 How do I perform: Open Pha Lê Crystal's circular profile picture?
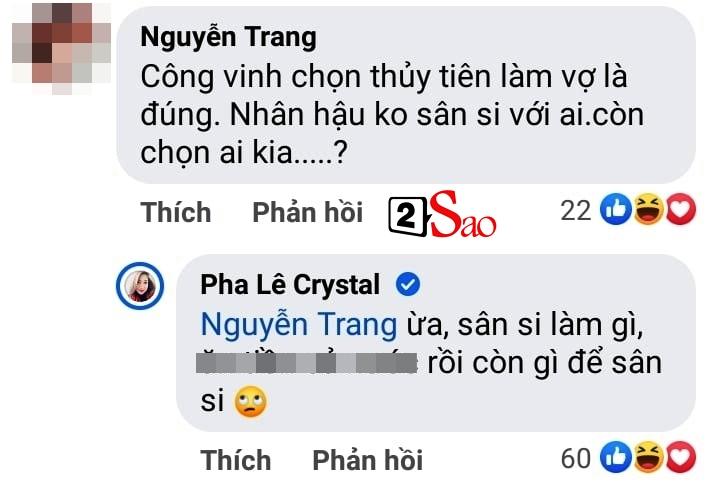(140, 285)
